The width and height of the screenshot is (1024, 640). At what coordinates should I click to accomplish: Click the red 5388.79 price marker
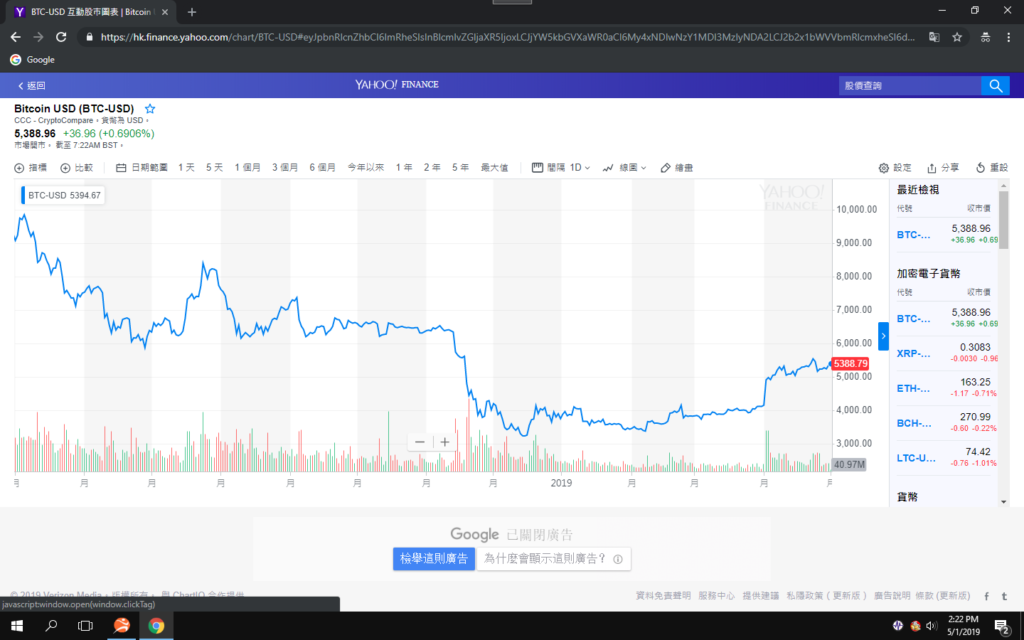(850, 364)
